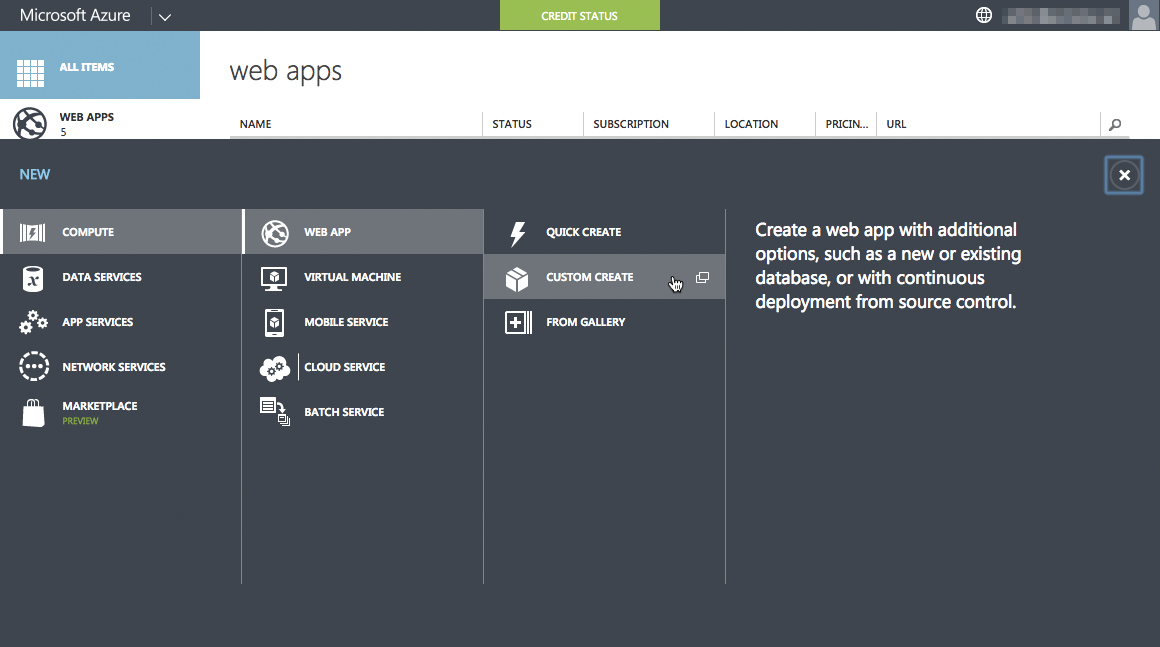Click the Data Services database icon
Viewport: 1160px width, 647px height.
[33, 278]
